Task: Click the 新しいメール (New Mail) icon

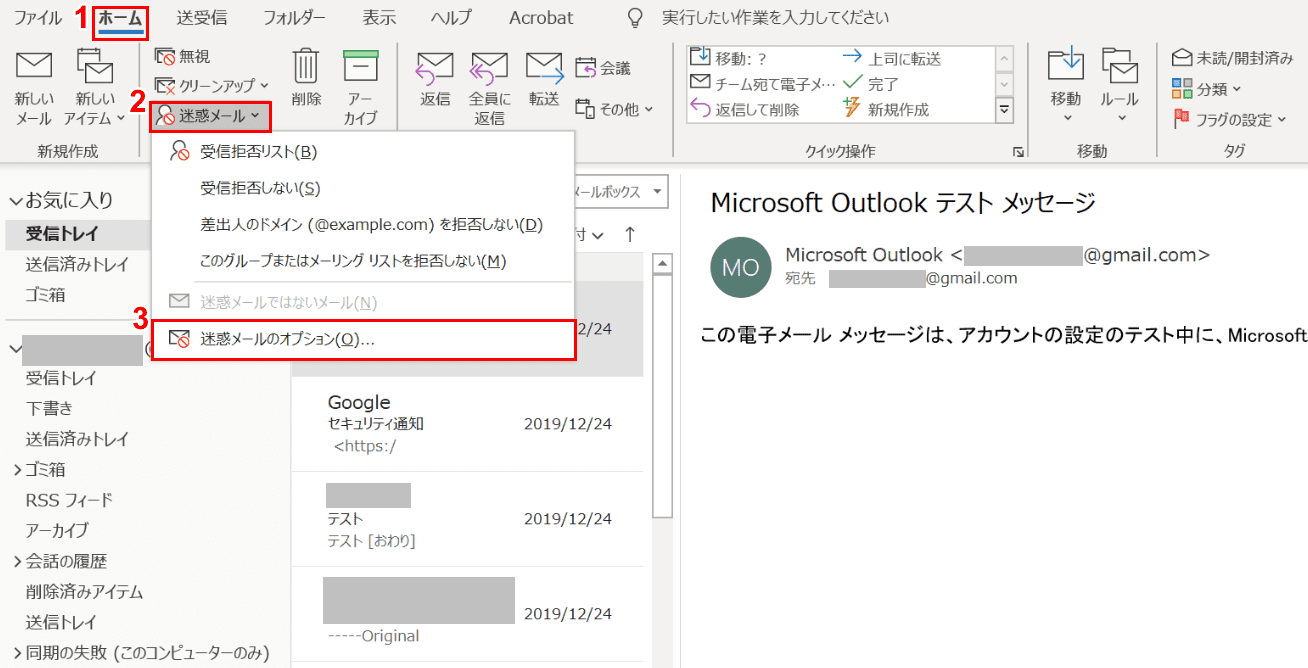Action: (x=34, y=68)
